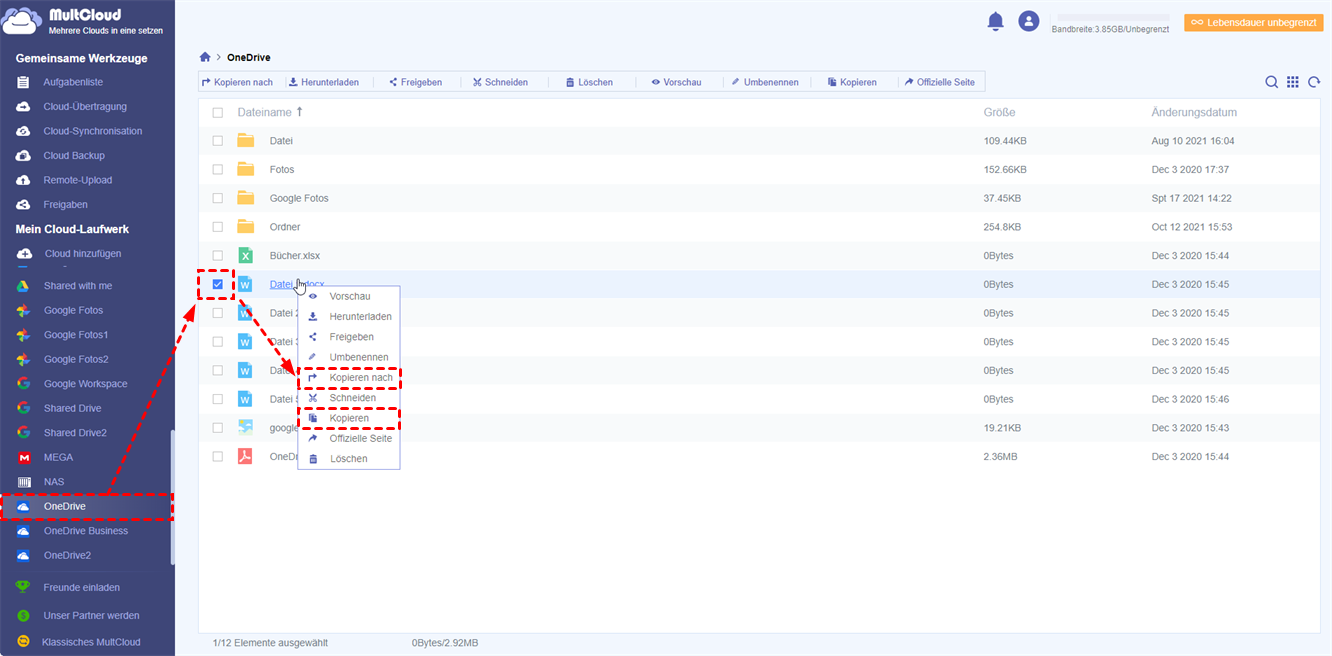Switch to Klassisches MultCloud

coord(91,642)
